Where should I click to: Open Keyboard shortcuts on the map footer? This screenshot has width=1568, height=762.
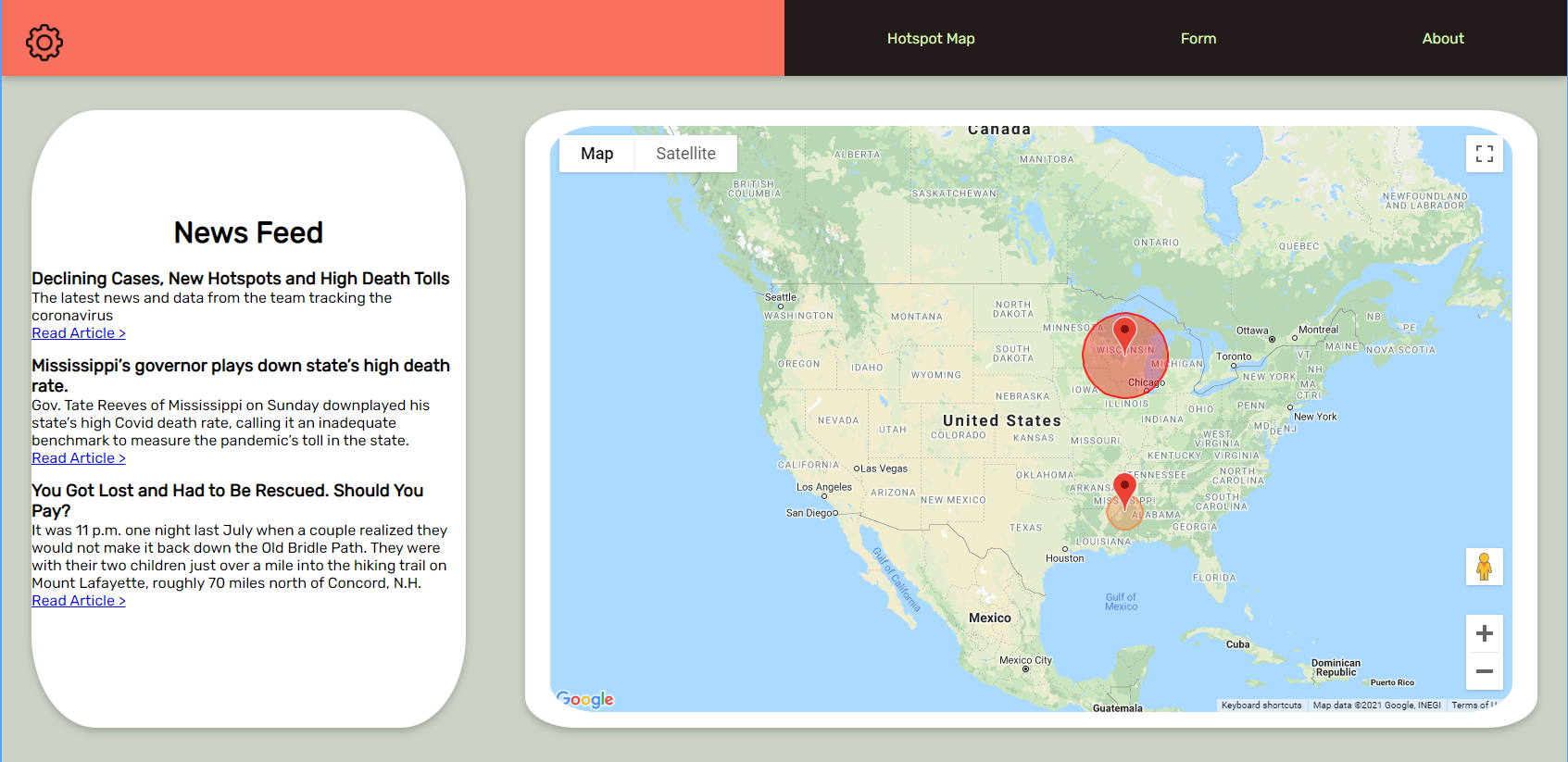click(x=1261, y=706)
